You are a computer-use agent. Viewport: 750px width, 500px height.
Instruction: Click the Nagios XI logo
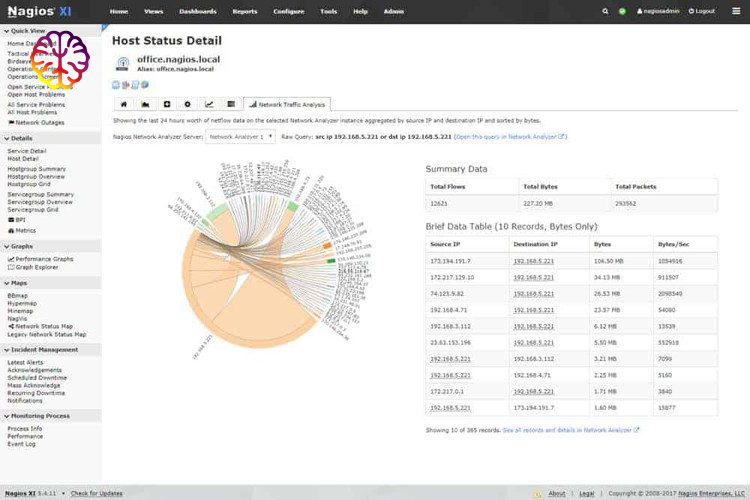(x=39, y=11)
